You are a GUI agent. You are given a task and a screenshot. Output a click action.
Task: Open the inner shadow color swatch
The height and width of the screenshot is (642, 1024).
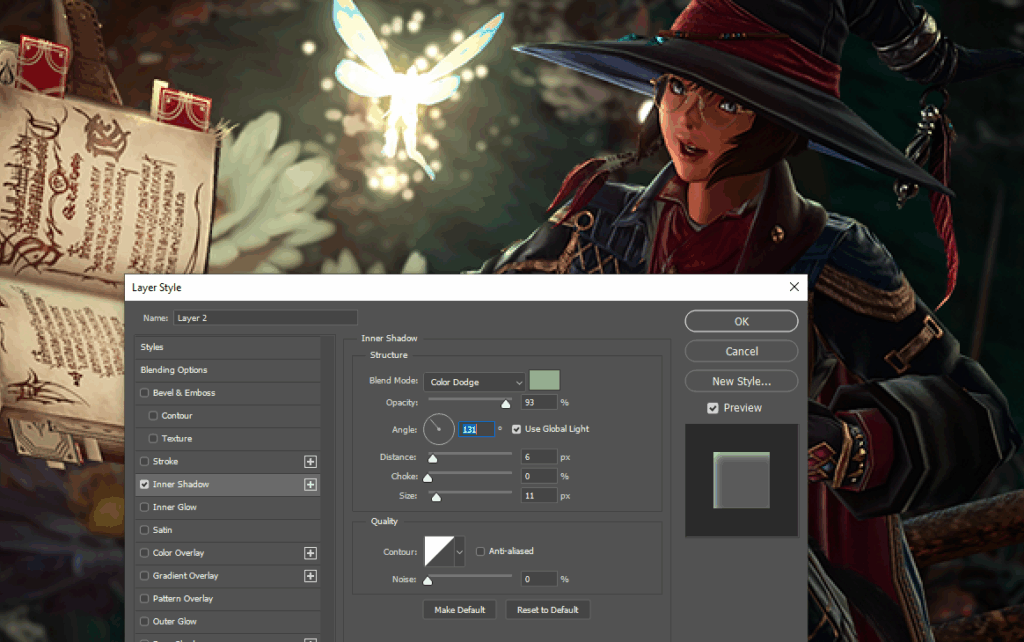(x=544, y=381)
